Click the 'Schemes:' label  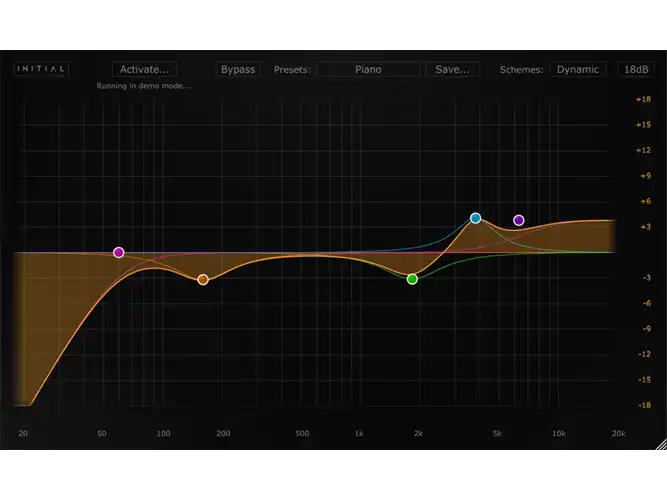tap(522, 70)
